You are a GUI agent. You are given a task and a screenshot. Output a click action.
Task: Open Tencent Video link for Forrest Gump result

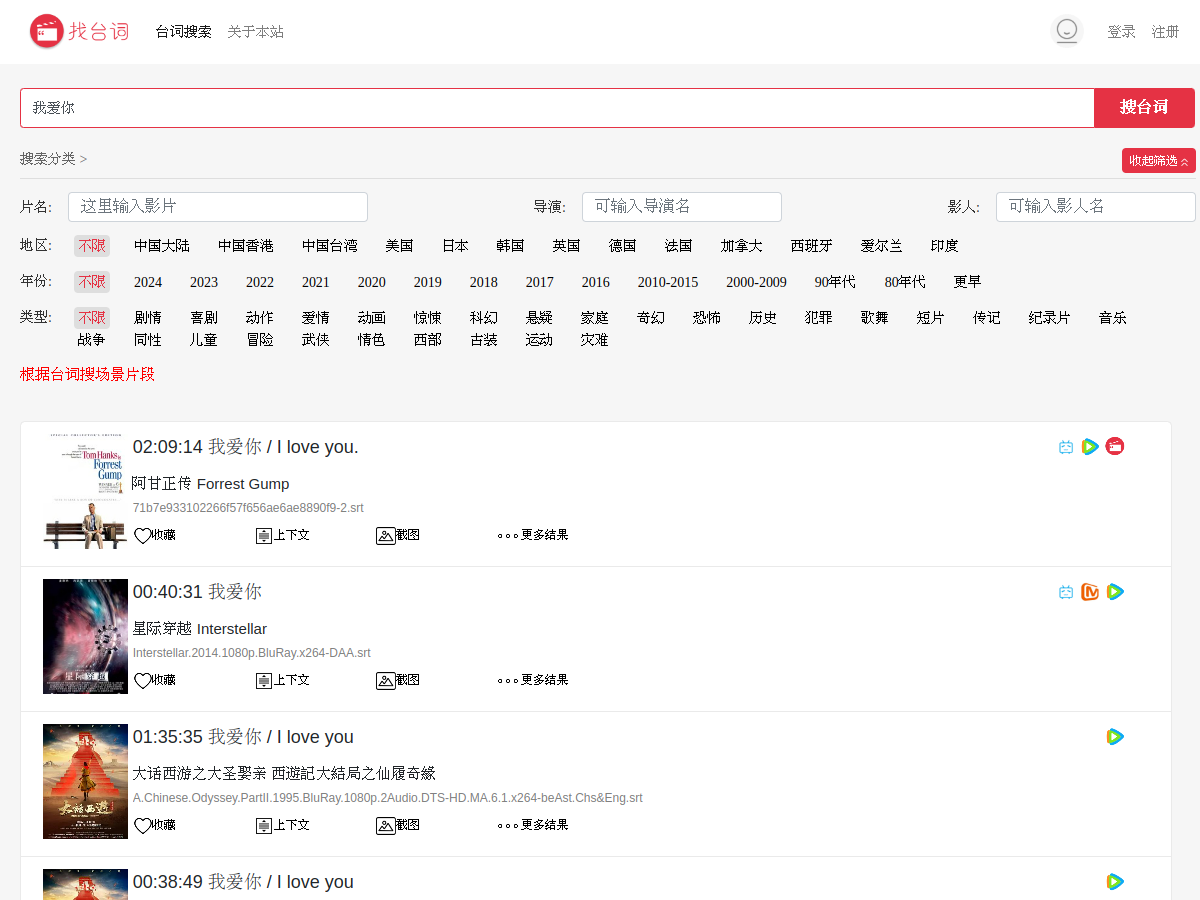(x=1090, y=447)
